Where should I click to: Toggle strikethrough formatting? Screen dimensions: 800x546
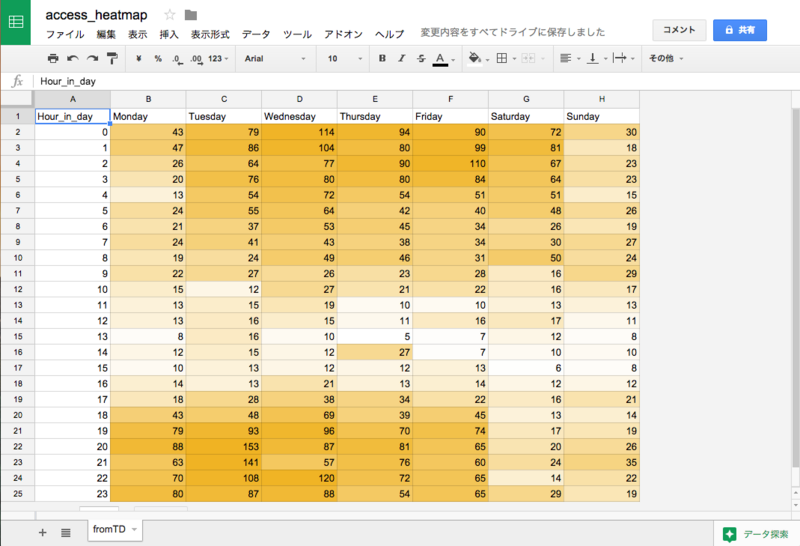pos(421,58)
